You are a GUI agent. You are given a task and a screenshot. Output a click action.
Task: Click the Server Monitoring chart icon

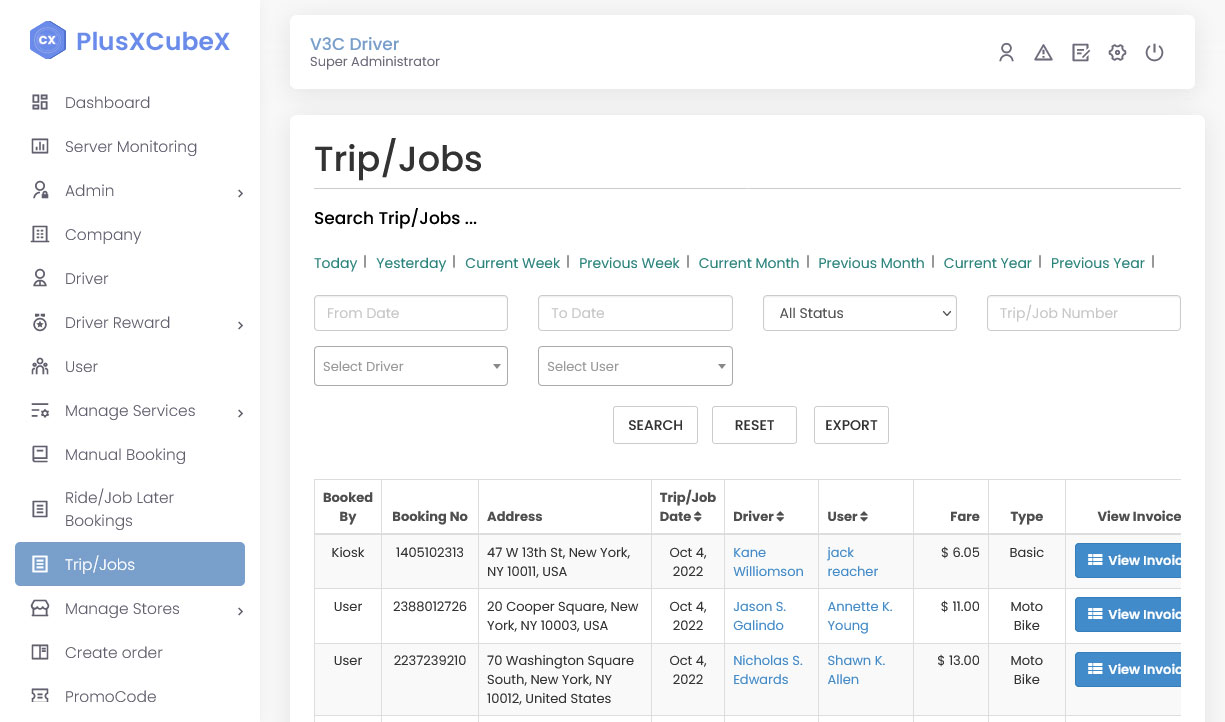[x=40, y=146]
